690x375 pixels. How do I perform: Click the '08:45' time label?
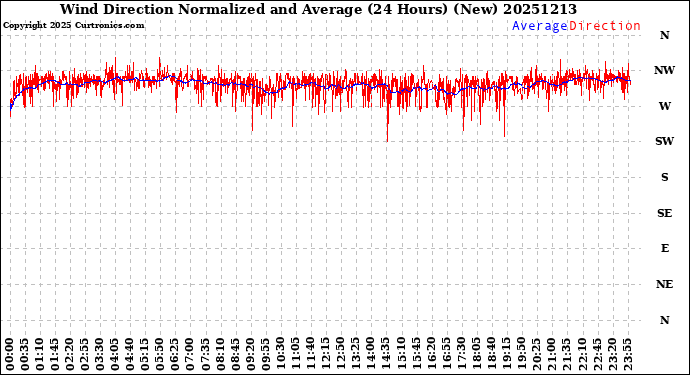[x=235, y=354]
